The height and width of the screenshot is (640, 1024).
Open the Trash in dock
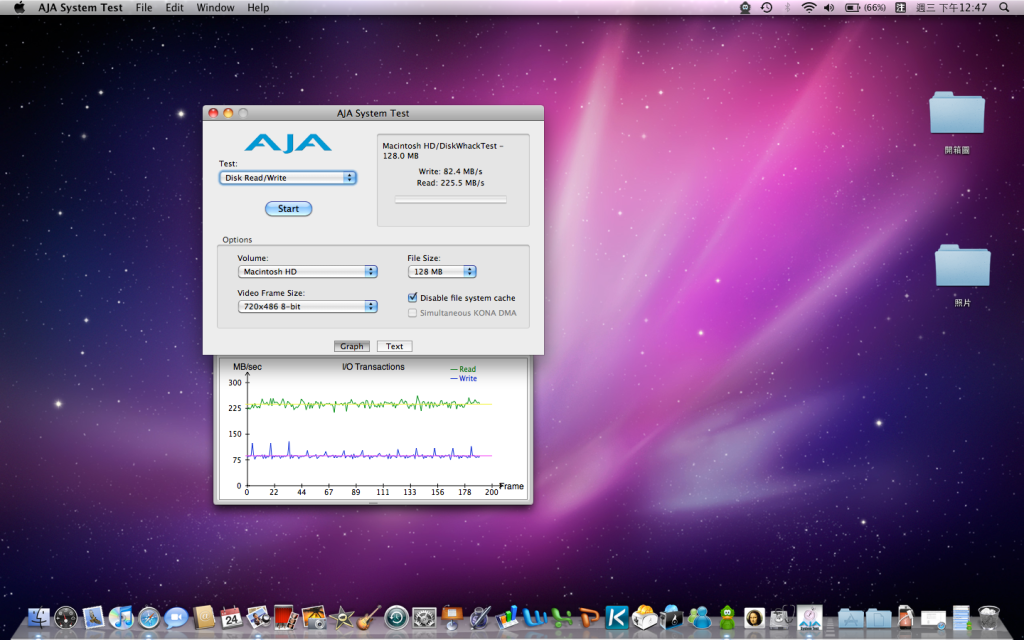[989, 616]
